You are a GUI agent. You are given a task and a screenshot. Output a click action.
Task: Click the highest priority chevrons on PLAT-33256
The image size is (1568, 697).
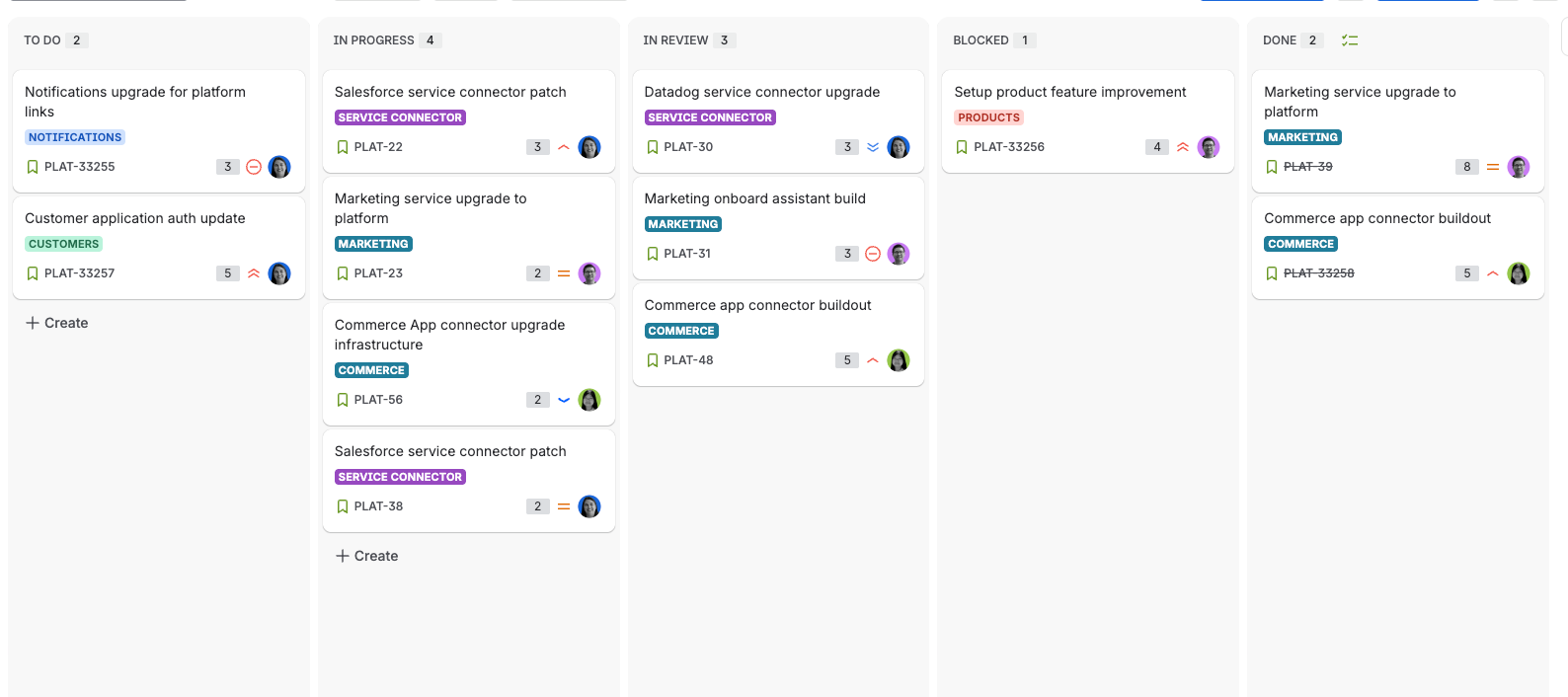coord(1183,147)
